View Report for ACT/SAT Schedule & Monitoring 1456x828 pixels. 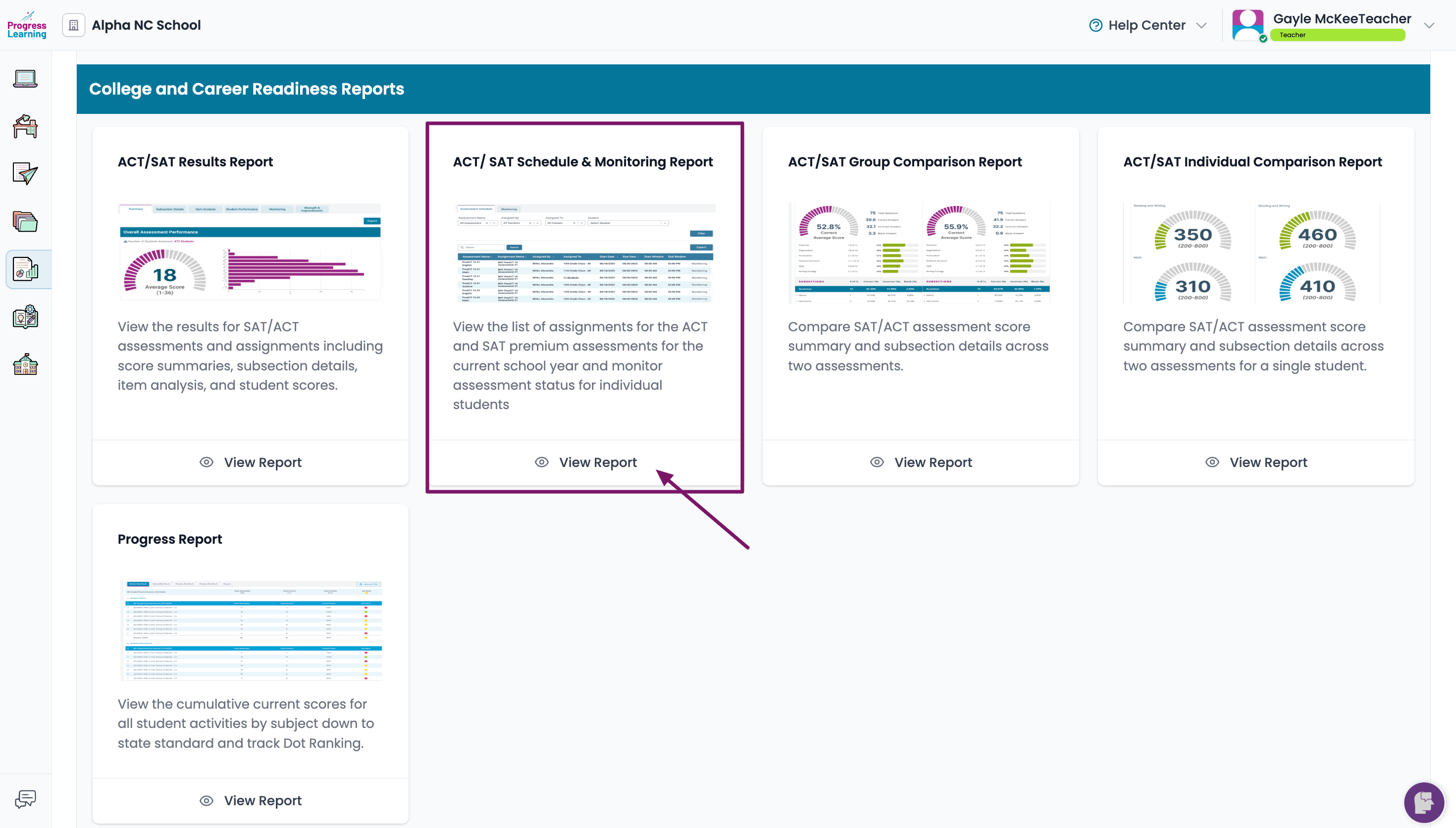tap(586, 463)
